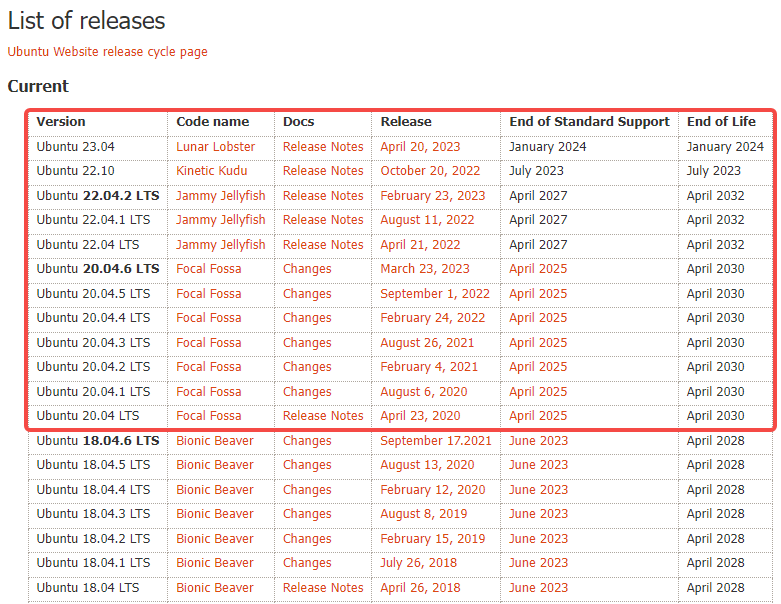Open the Ubuntu Website release cycle page link
Viewport: 781px width, 604px height.
tap(107, 52)
